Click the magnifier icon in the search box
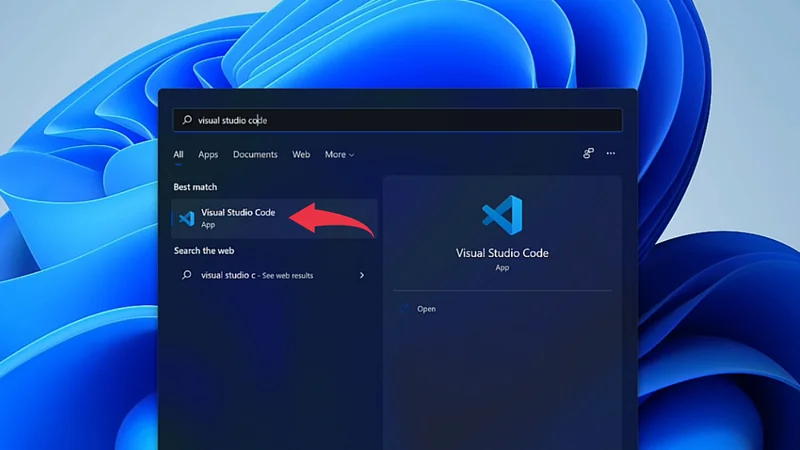Screen dimensions: 800x450 (187, 120)
